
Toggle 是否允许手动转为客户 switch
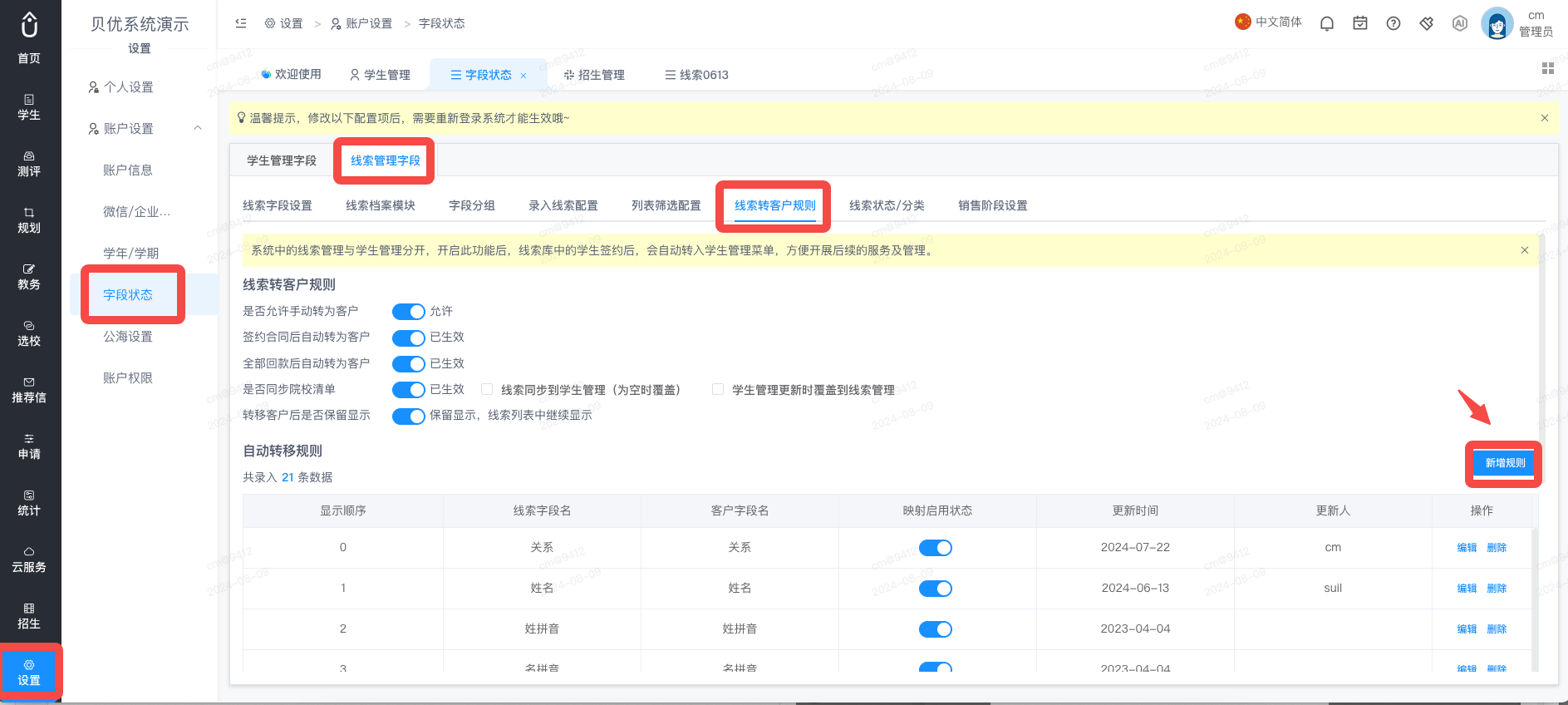coord(409,312)
